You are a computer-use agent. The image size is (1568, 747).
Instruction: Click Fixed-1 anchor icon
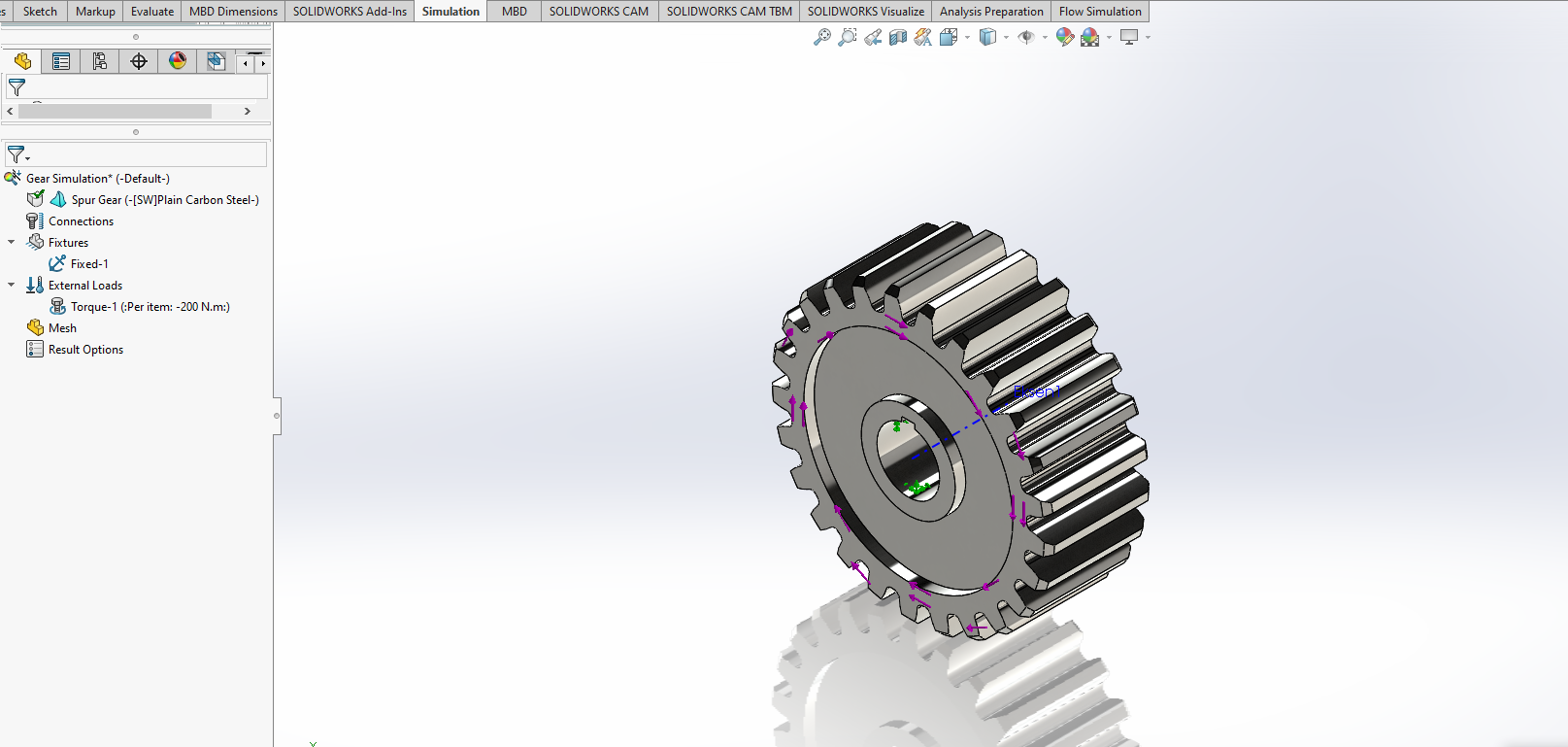[x=57, y=263]
